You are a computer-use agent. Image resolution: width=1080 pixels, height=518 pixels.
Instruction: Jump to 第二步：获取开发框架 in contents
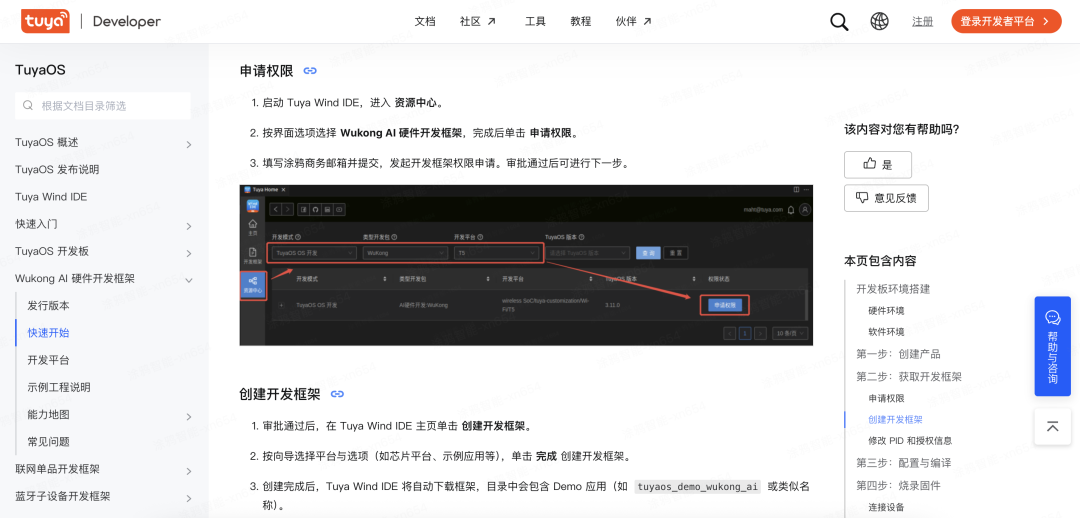pos(909,377)
